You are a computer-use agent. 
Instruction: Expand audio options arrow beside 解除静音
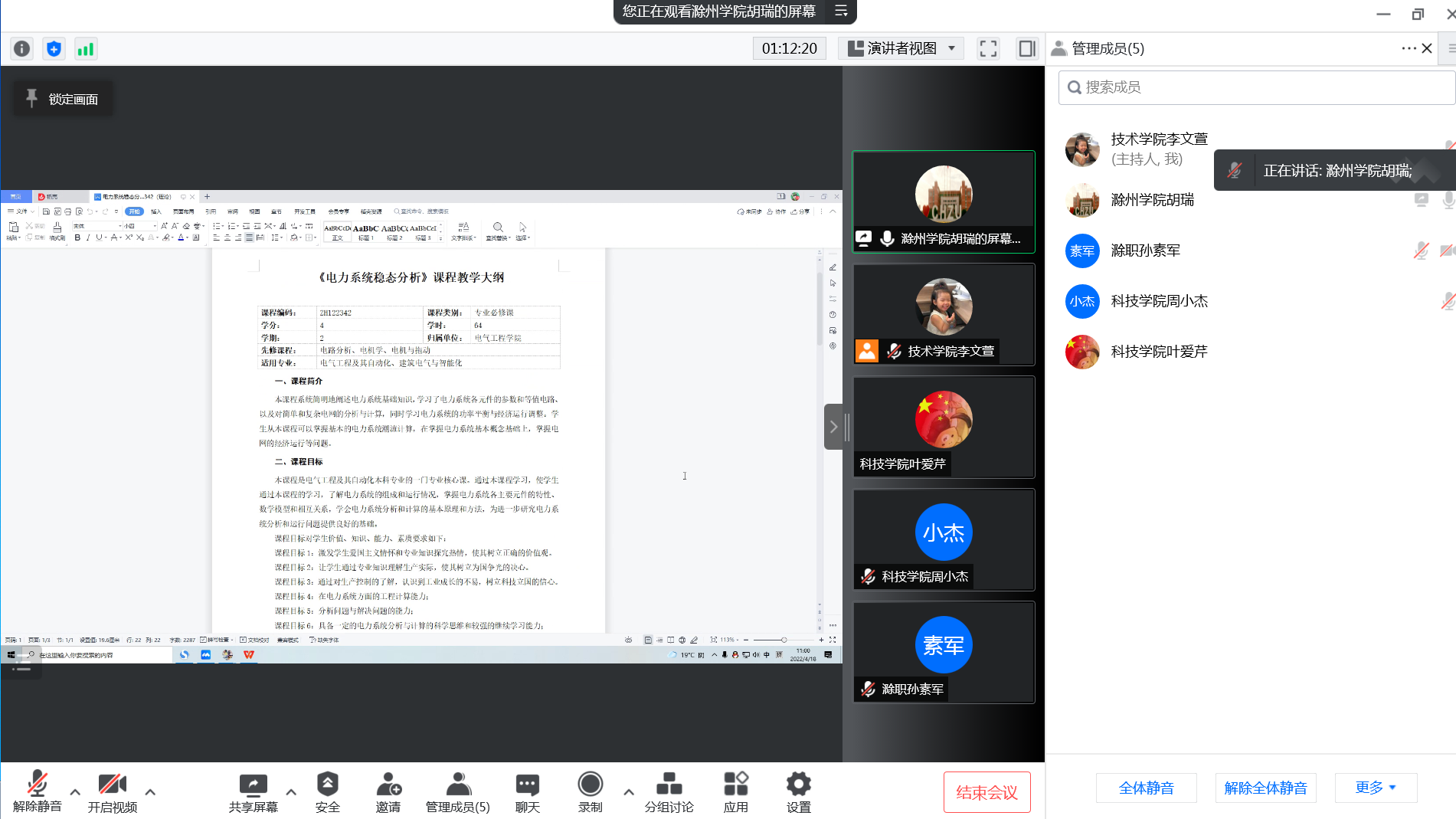75,791
